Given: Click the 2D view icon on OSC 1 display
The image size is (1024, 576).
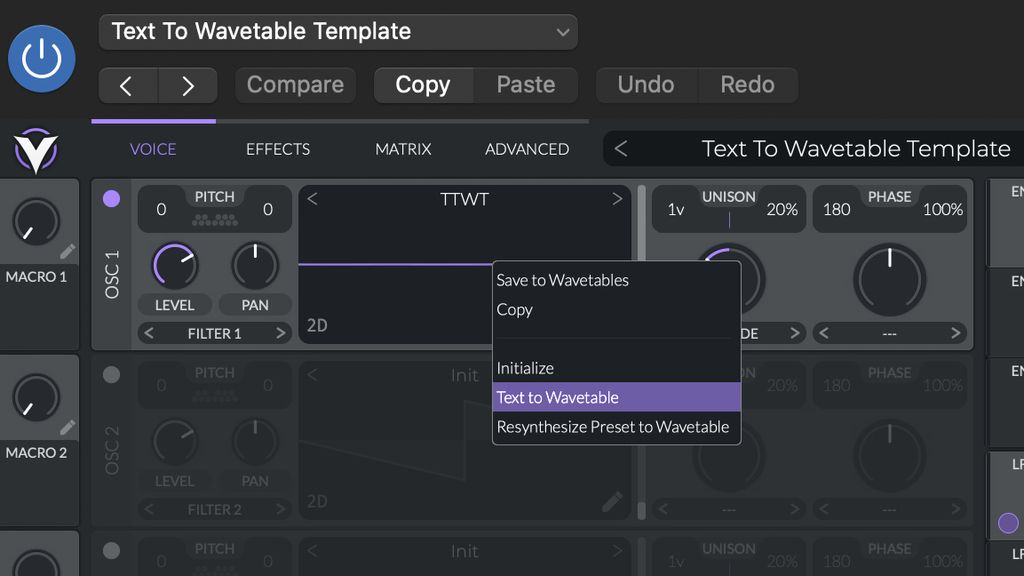Looking at the screenshot, I should (317, 324).
